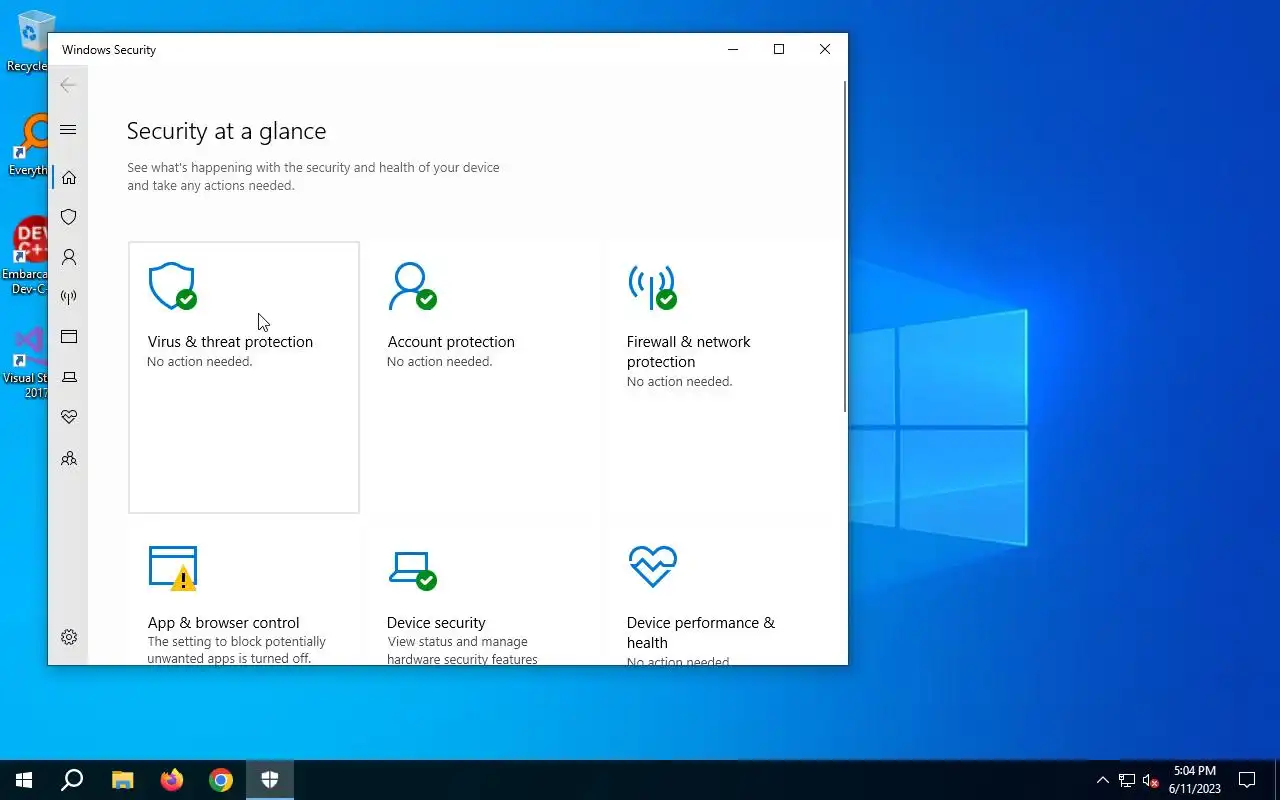Image resolution: width=1280 pixels, height=800 pixels.
Task: Open Device security title
Action: tap(436, 623)
